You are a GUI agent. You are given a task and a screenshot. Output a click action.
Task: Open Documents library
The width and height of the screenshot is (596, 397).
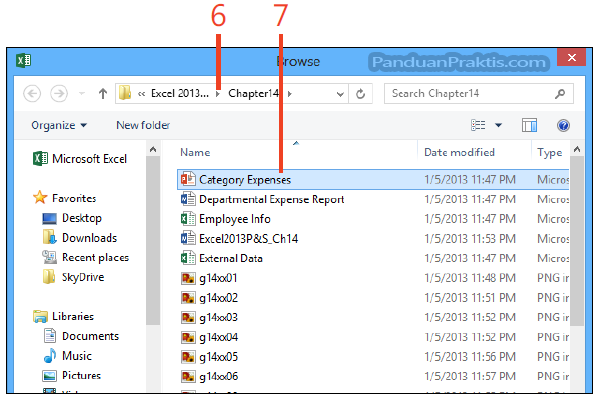pos(81,336)
